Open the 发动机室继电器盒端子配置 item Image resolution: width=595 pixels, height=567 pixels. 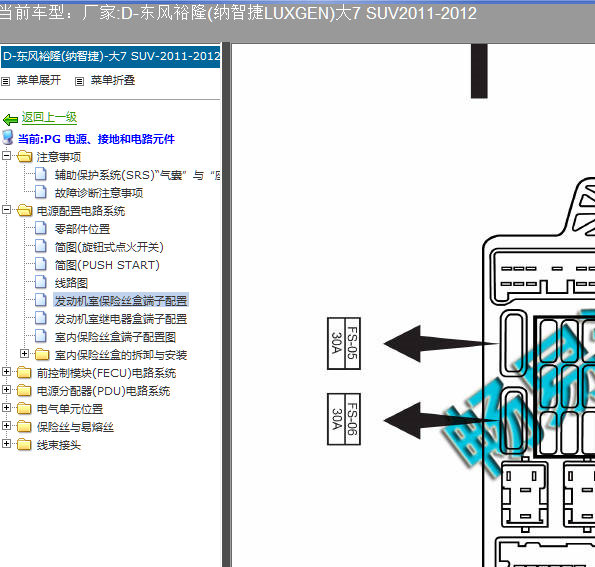click(121, 319)
